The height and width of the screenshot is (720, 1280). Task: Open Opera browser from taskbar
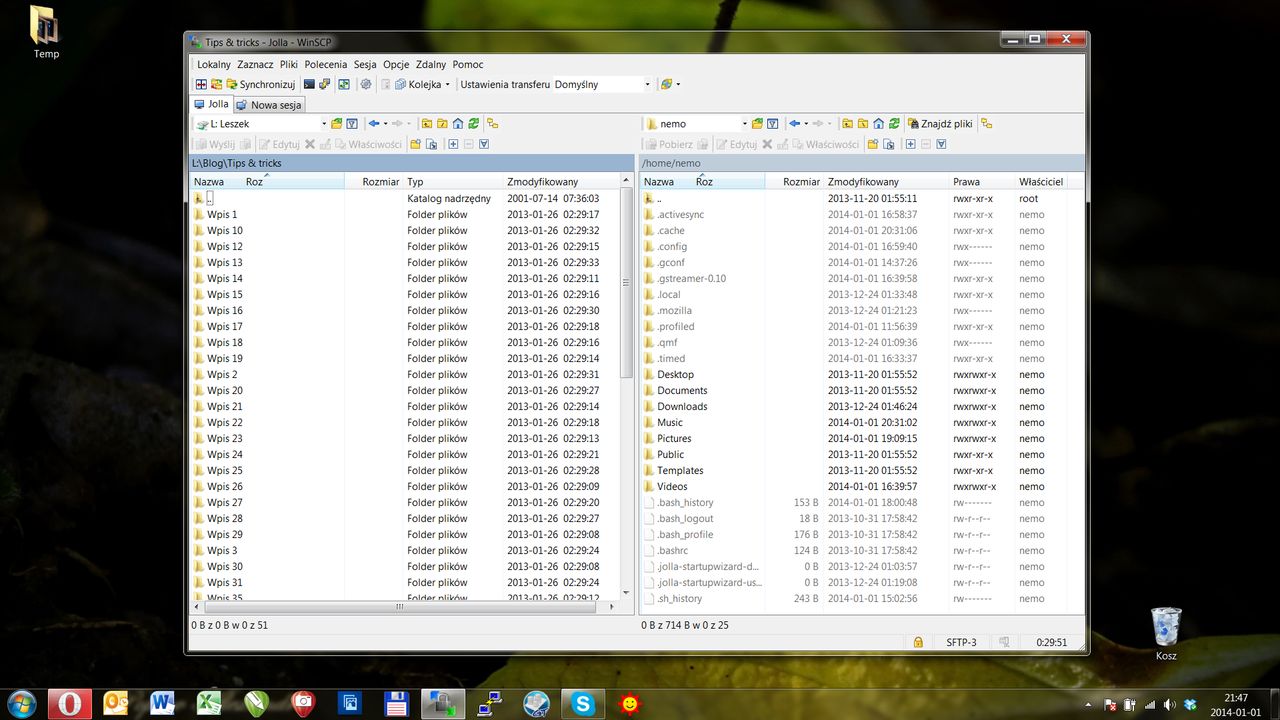69,703
